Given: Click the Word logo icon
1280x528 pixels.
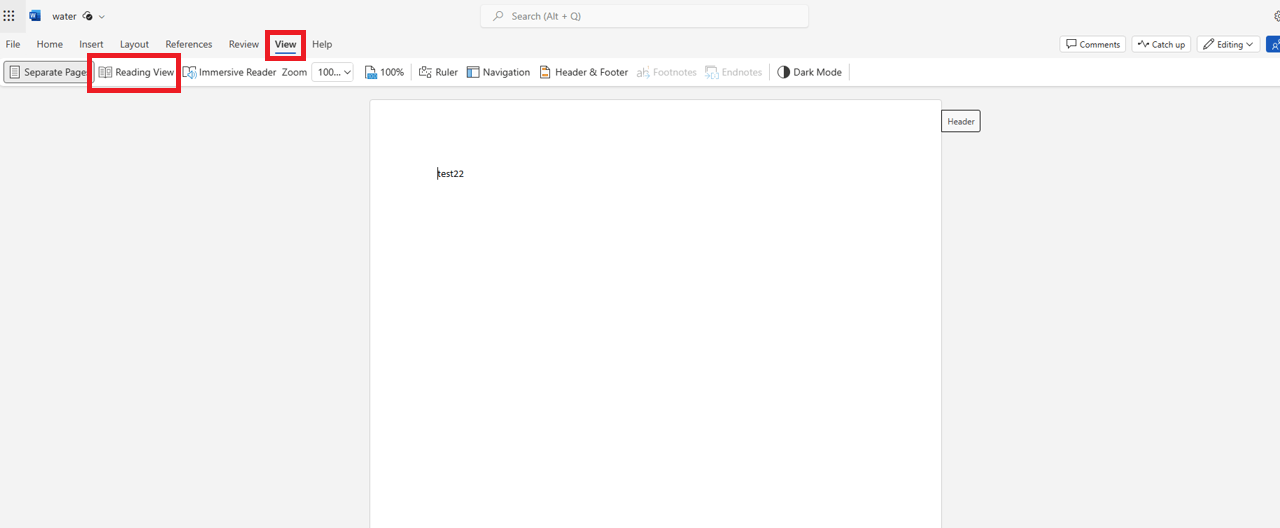Looking at the screenshot, I should 35,16.
